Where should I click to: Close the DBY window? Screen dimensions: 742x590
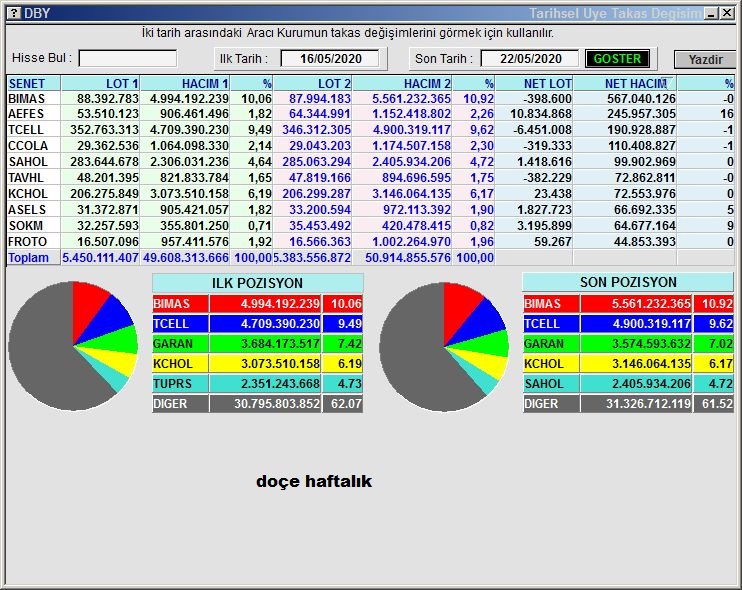coord(726,13)
